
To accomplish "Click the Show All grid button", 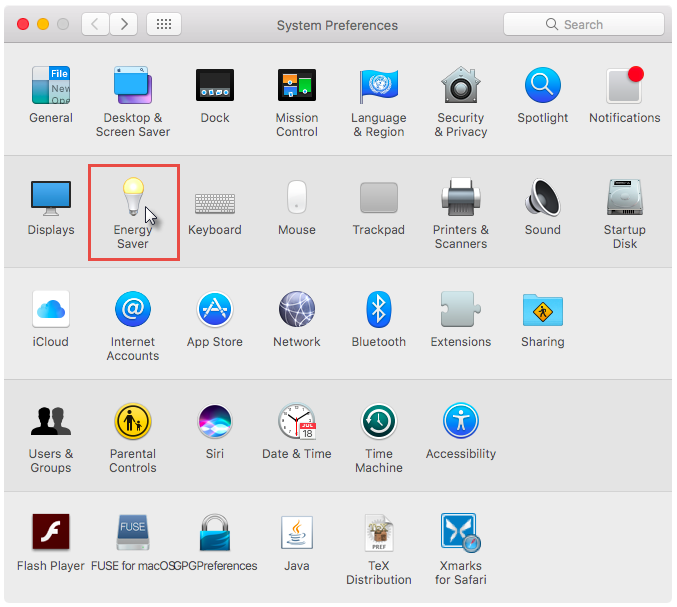I will (164, 24).
